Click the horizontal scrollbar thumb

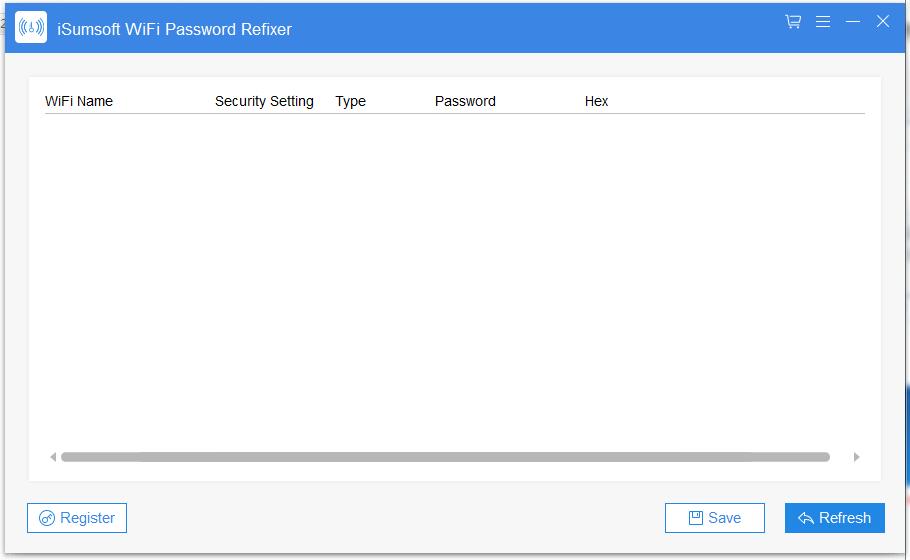445,457
